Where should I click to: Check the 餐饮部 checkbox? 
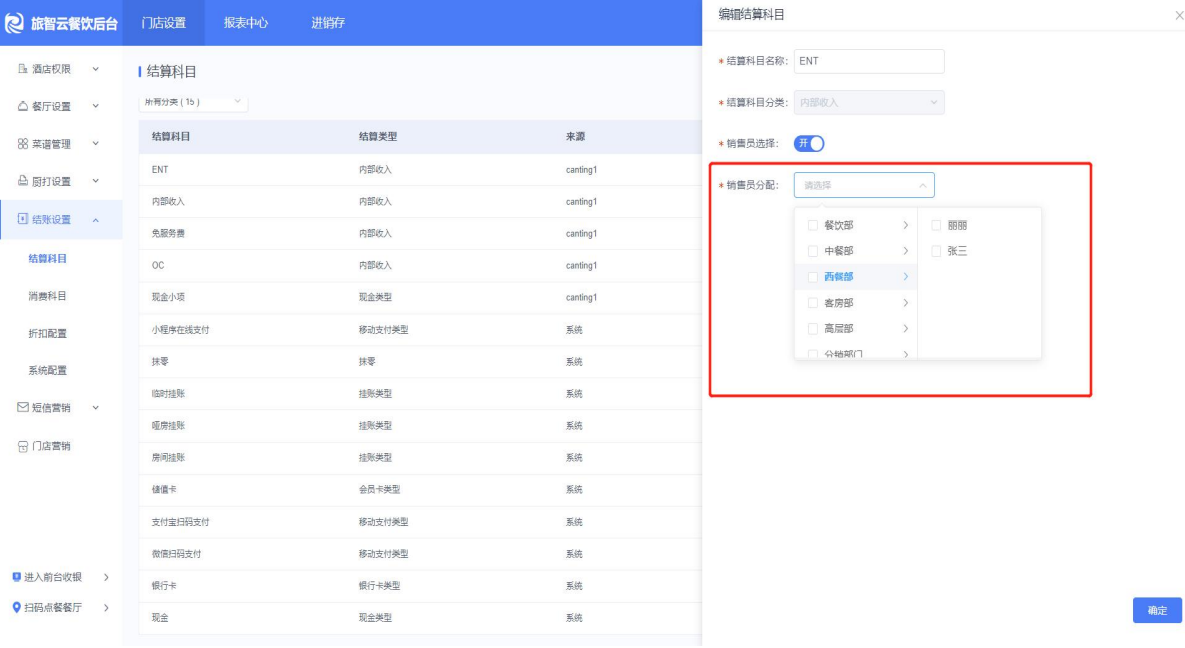(812, 225)
